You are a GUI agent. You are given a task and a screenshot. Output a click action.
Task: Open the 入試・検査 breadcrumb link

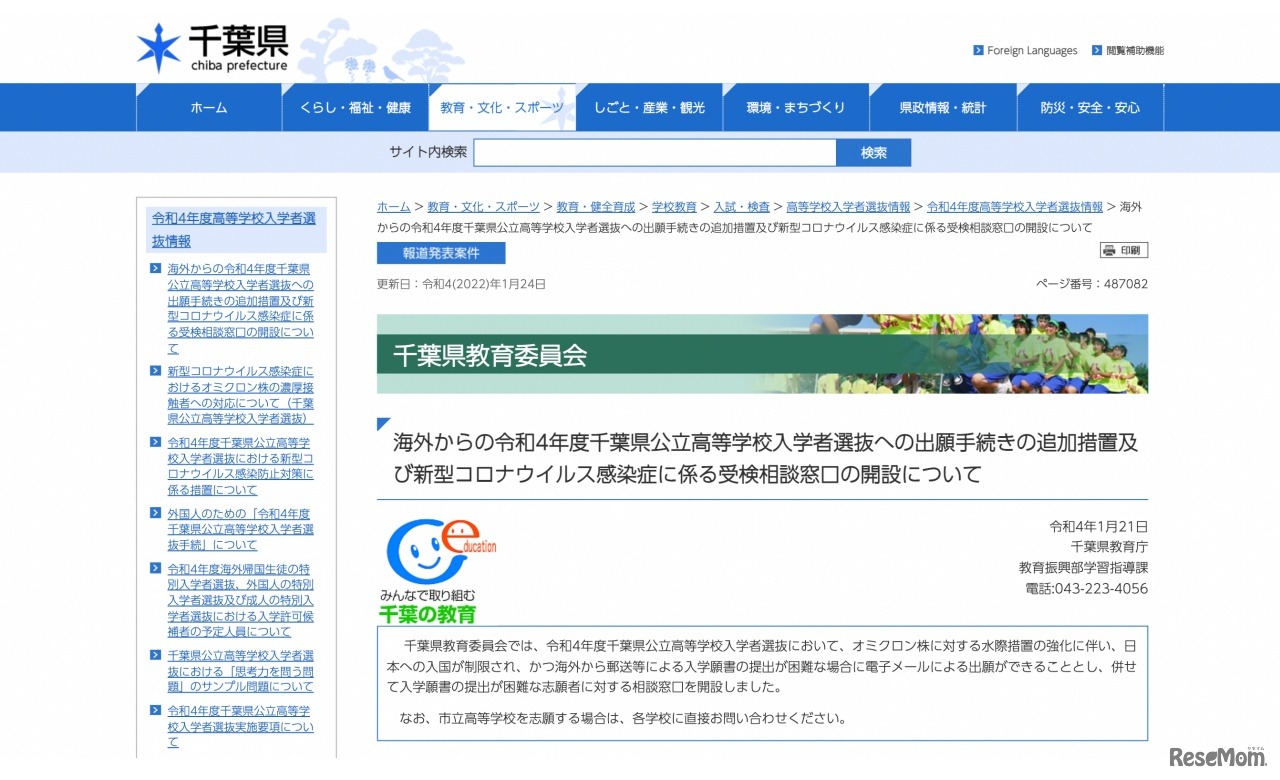tap(740, 207)
